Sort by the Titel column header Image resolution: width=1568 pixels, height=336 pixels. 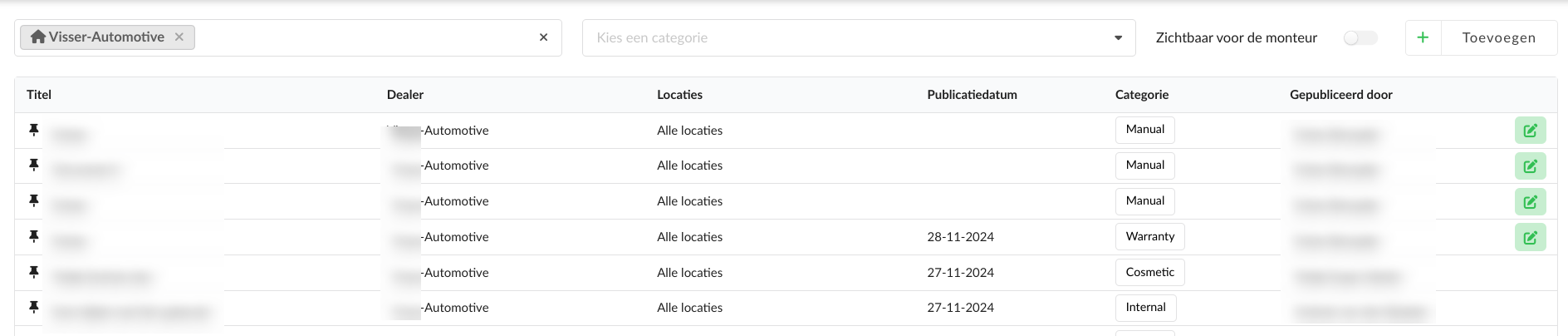coord(39,95)
